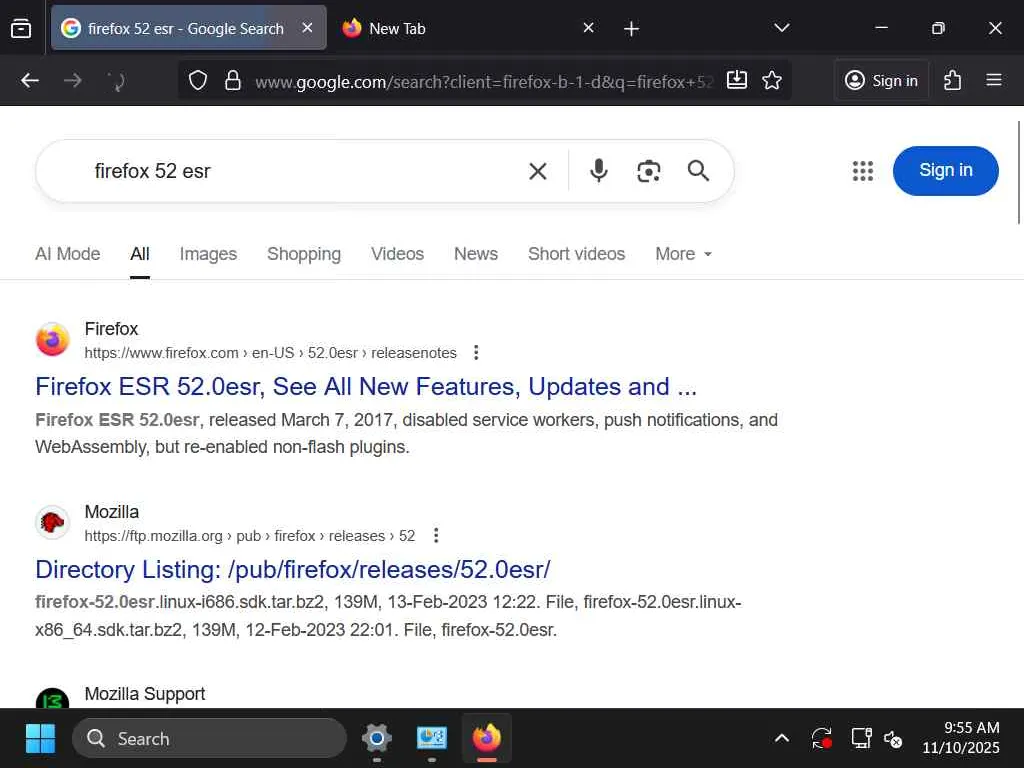List all tabs dropdown chevron
The image size is (1024, 768).
click(782, 28)
